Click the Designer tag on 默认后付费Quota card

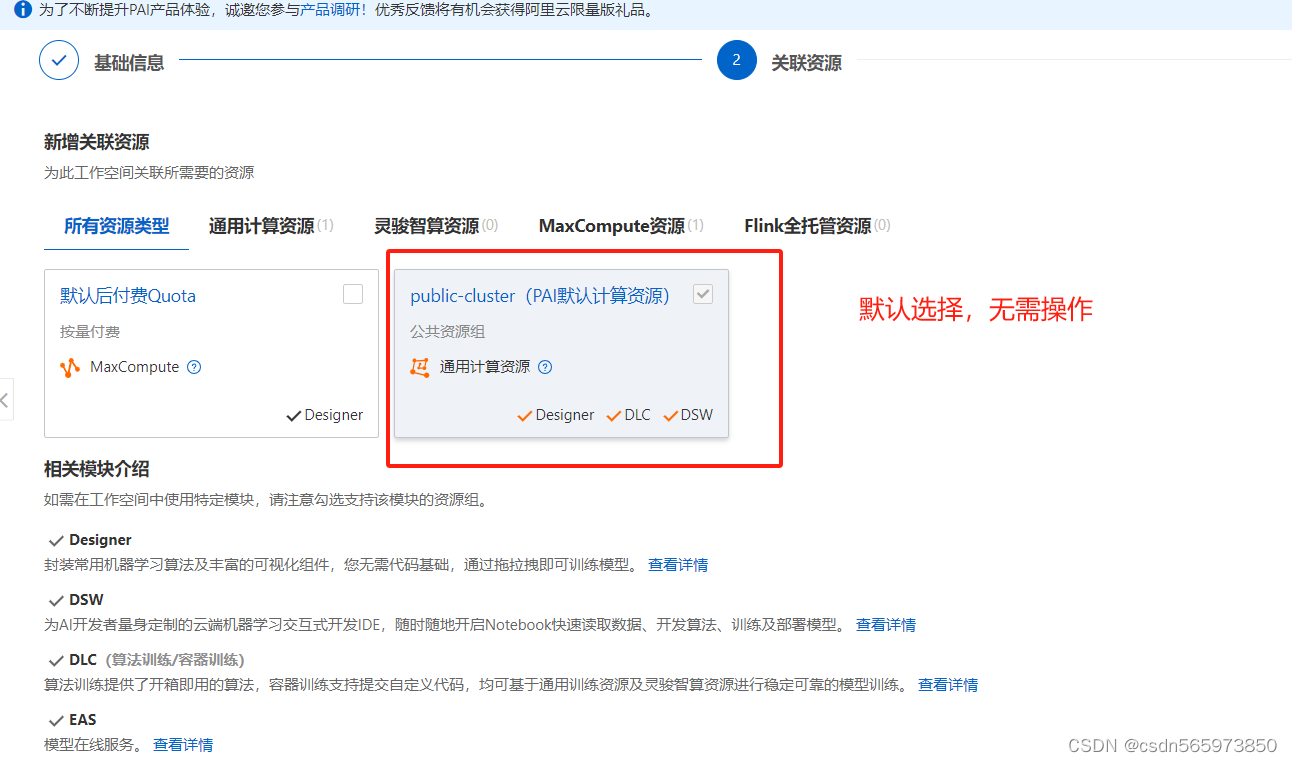[x=325, y=415]
